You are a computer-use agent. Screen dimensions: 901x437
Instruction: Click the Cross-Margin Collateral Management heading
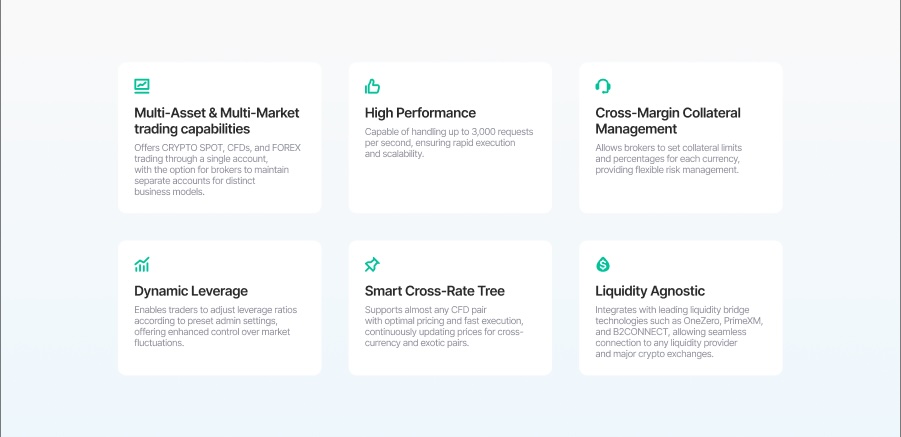[x=667, y=121]
